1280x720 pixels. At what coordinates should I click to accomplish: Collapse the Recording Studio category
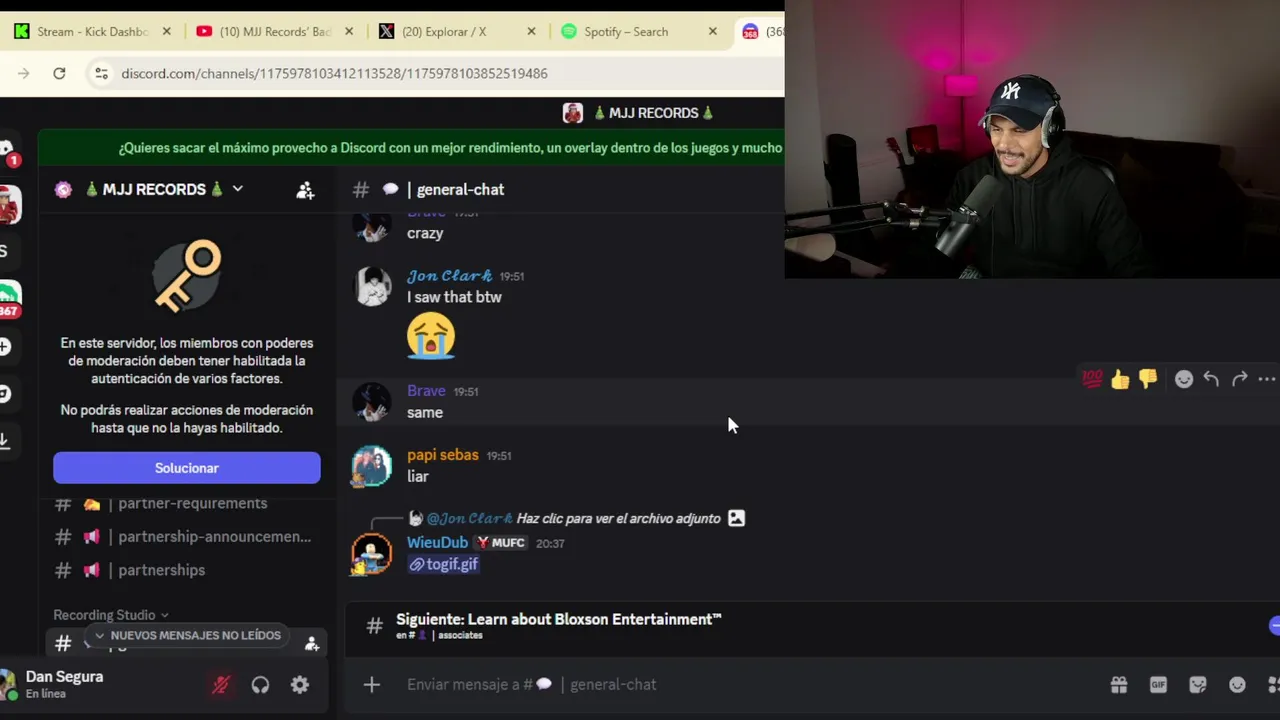[110, 615]
